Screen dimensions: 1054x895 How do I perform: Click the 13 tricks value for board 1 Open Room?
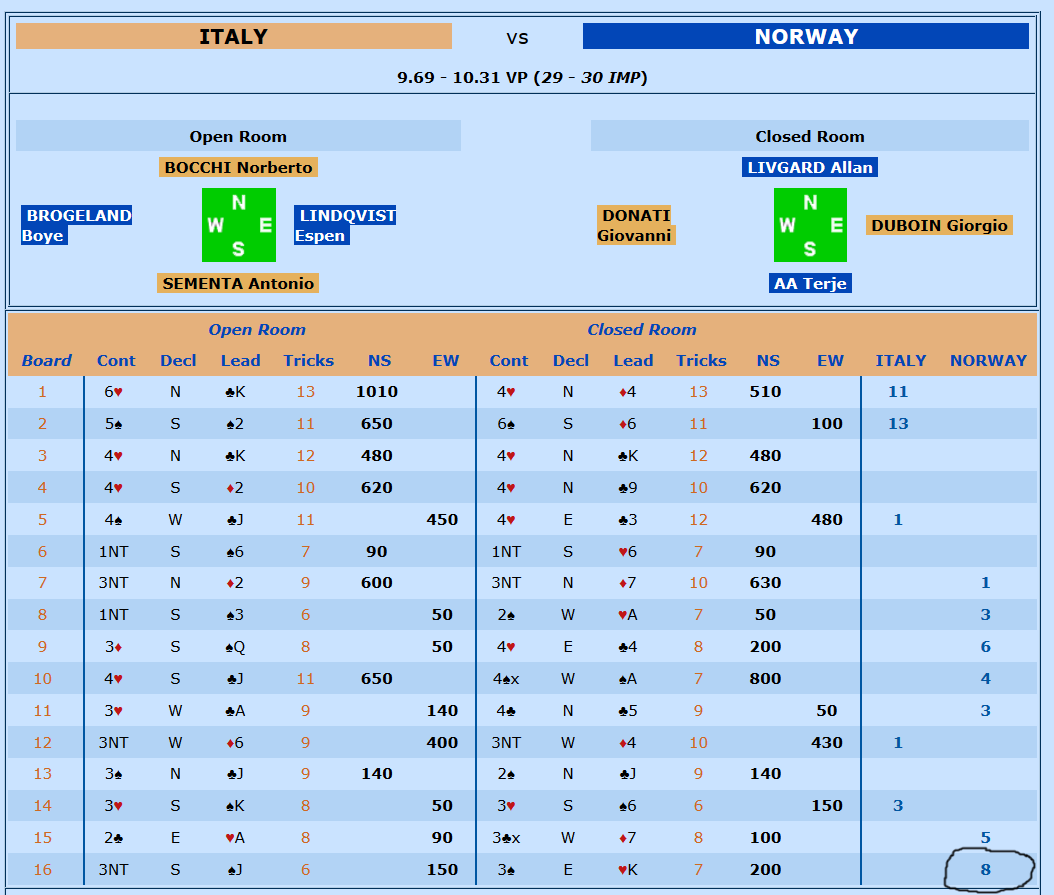point(305,392)
